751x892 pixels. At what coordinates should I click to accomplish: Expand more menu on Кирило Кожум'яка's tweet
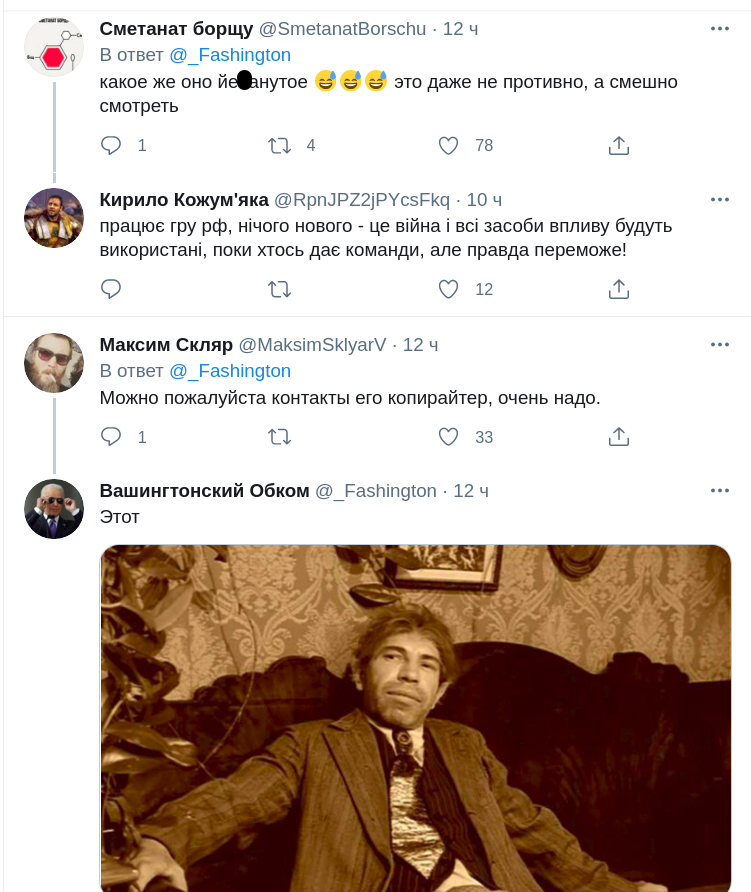(x=720, y=199)
